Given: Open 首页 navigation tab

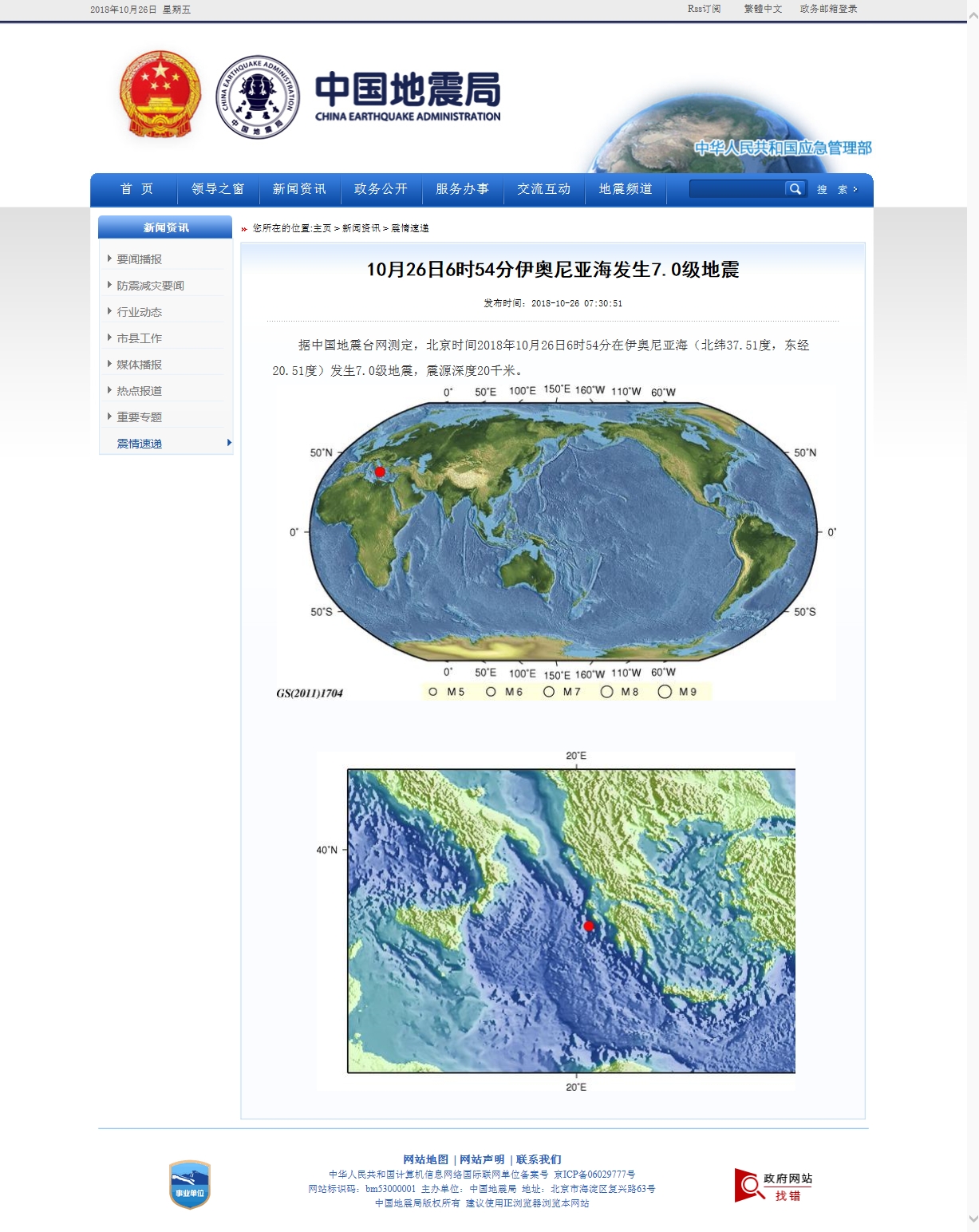Looking at the screenshot, I should [x=136, y=189].
